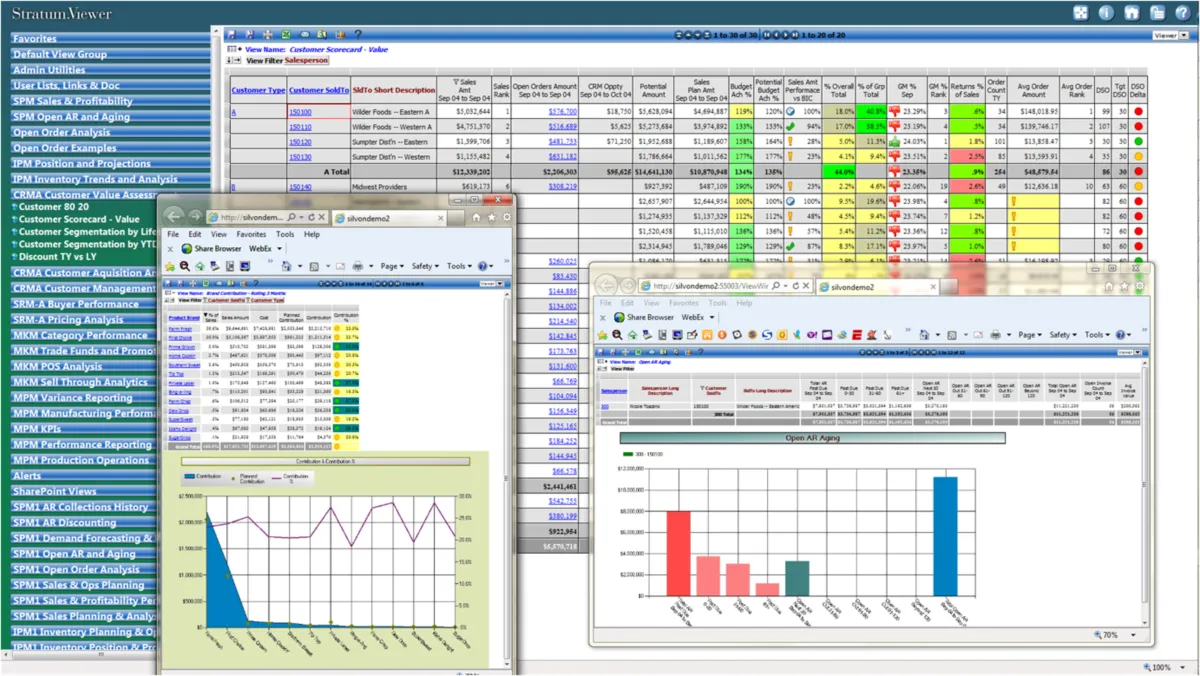Click the gear icon in right browser window
The image size is (1200, 676).
coord(1139,286)
